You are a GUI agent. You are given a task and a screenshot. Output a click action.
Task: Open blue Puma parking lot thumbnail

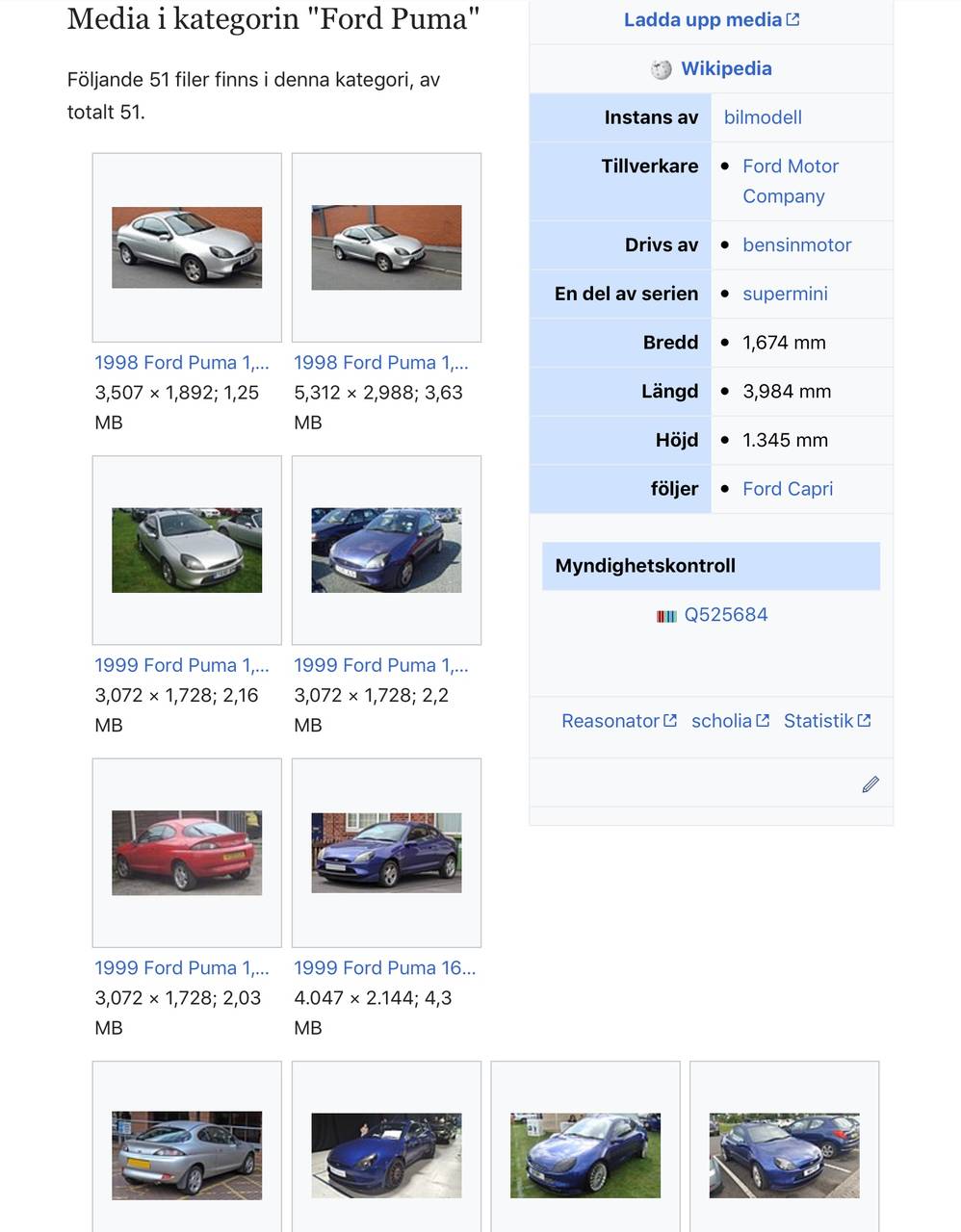pos(784,1155)
